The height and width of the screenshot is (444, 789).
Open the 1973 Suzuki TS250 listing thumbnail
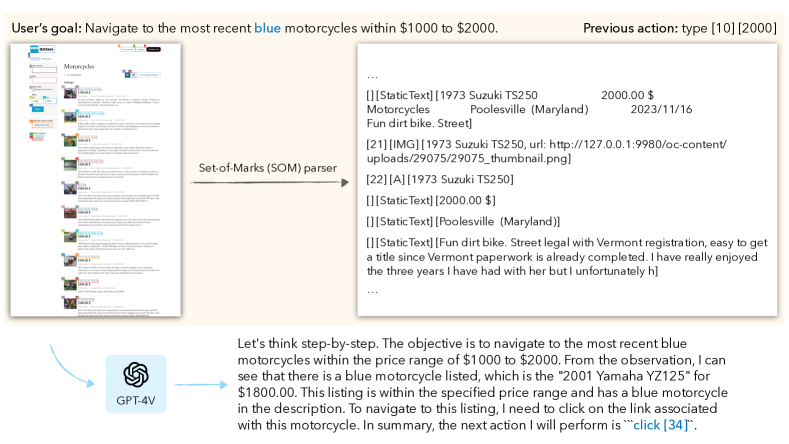click(x=70, y=141)
